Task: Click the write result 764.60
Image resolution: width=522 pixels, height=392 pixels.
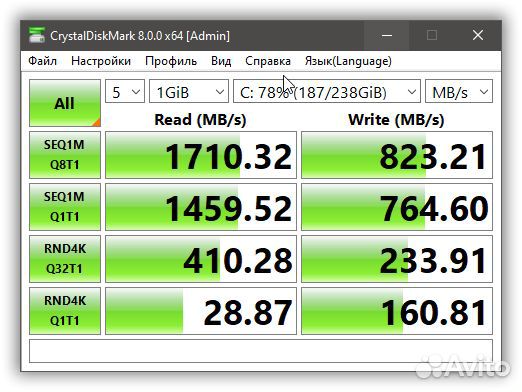Action: click(x=397, y=207)
